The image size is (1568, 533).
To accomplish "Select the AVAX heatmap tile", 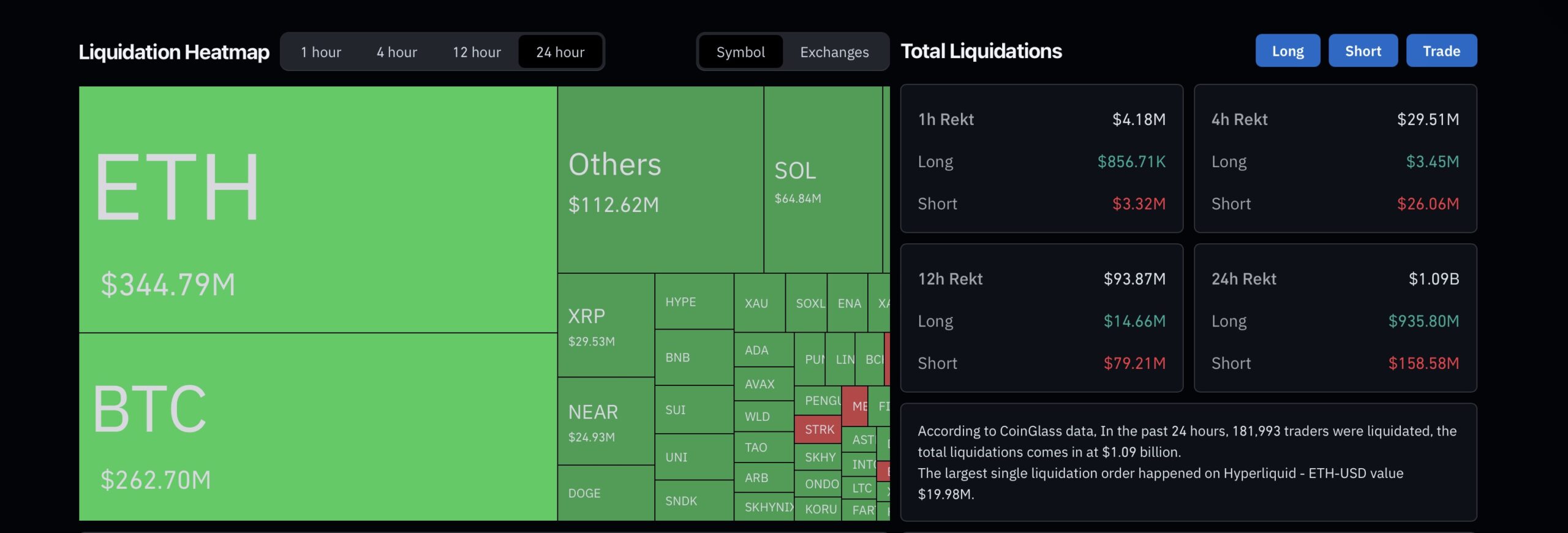I will click(x=764, y=384).
